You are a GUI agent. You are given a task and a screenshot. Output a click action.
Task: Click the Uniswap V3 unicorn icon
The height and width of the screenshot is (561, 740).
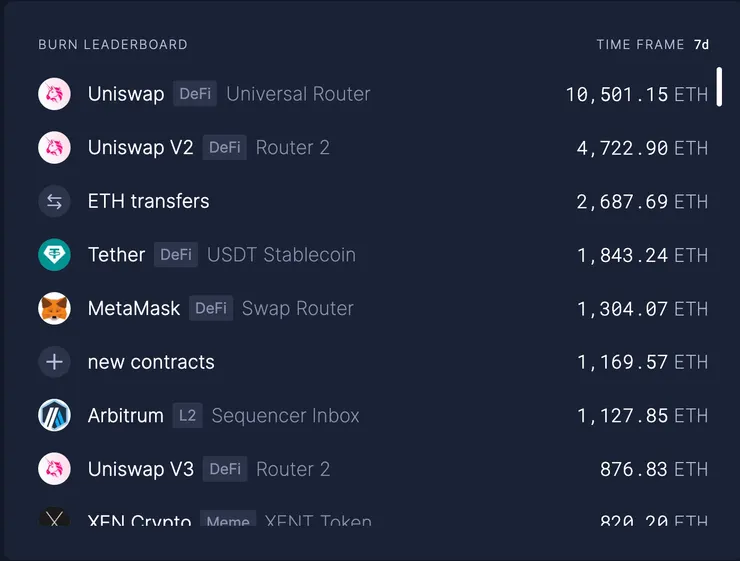(54, 469)
